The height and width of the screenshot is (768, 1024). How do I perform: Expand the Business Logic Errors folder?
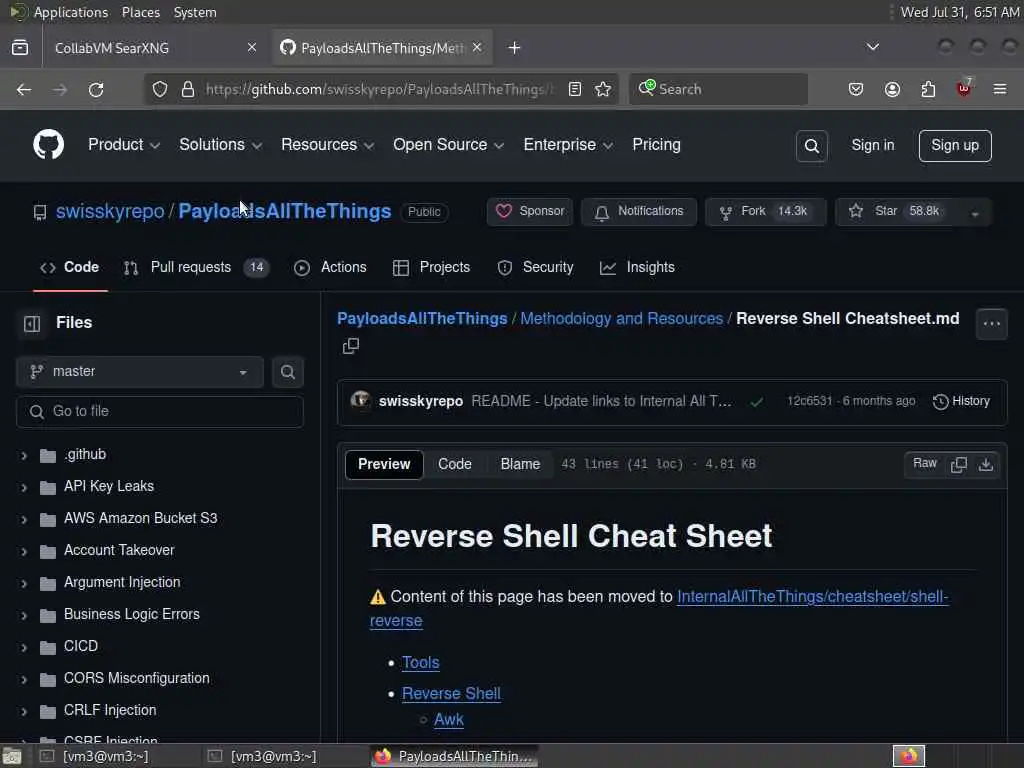[24, 615]
